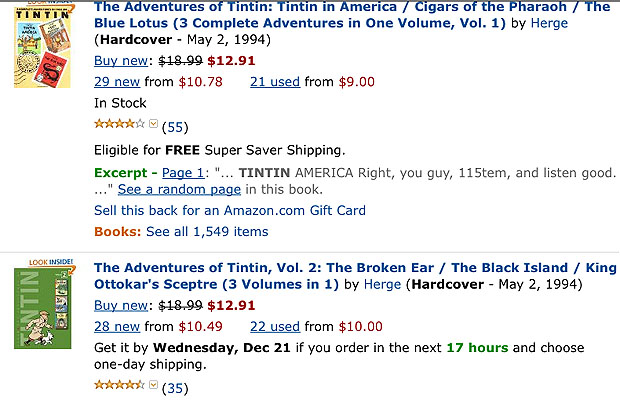
Task: Open excerpt Page 1 link
Action: pos(183,173)
